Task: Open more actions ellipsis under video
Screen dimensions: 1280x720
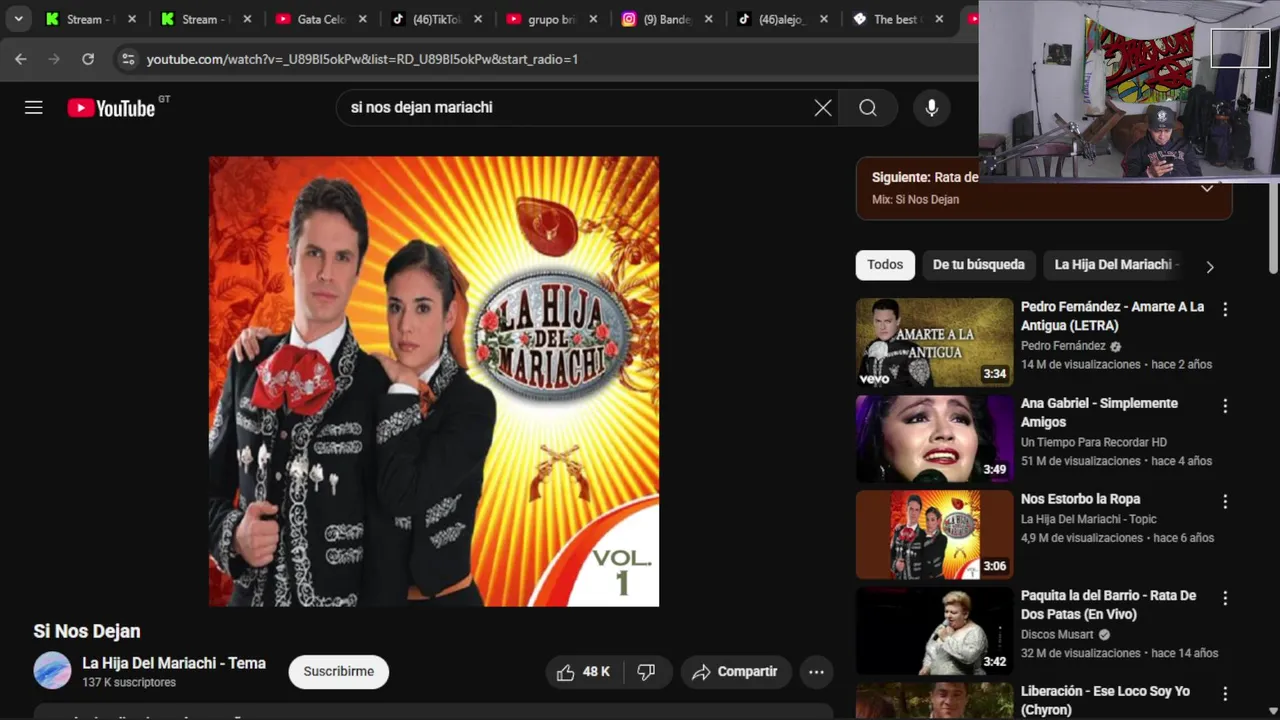Action: [816, 672]
